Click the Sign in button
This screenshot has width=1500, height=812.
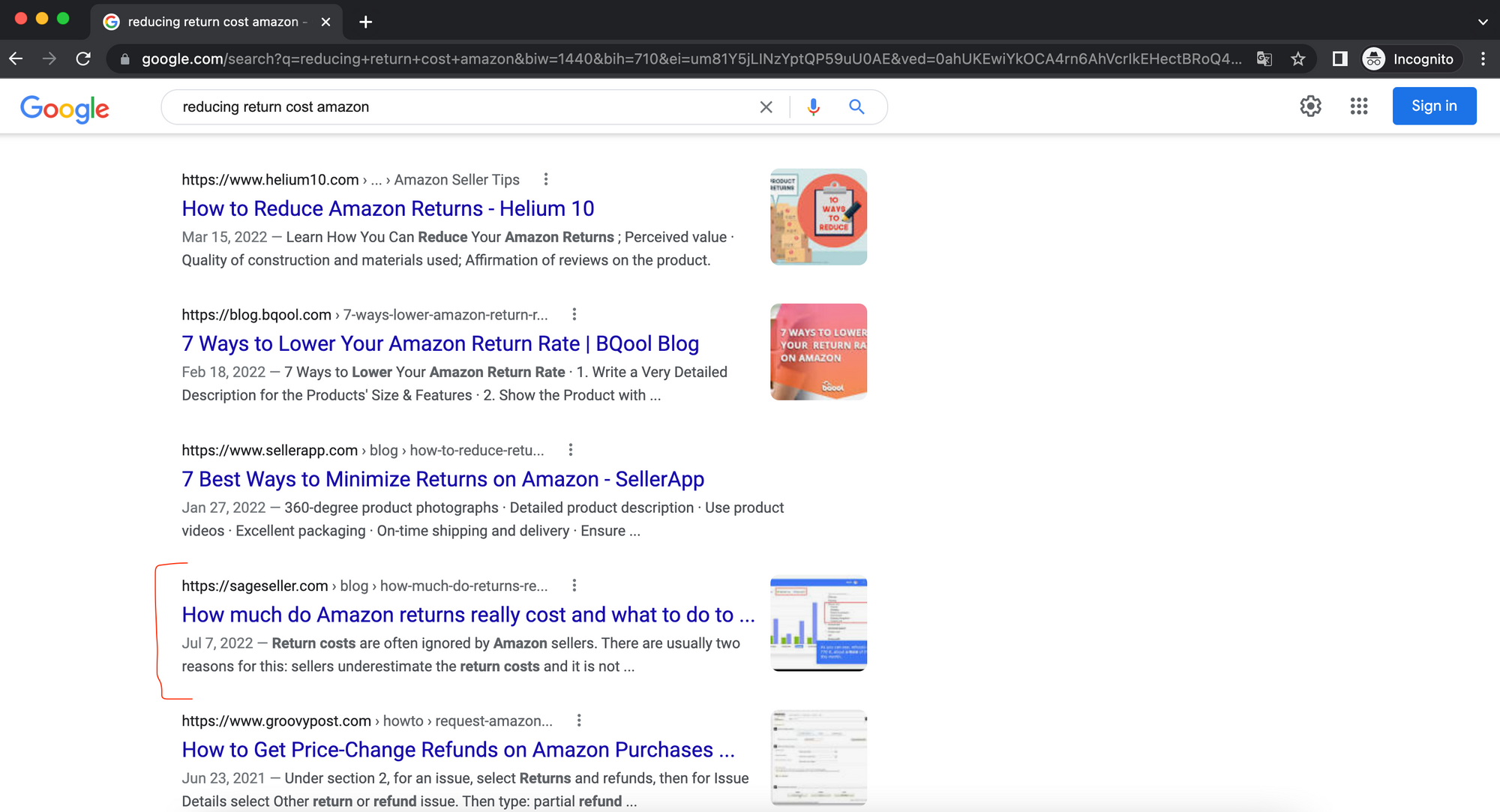[1434, 106]
